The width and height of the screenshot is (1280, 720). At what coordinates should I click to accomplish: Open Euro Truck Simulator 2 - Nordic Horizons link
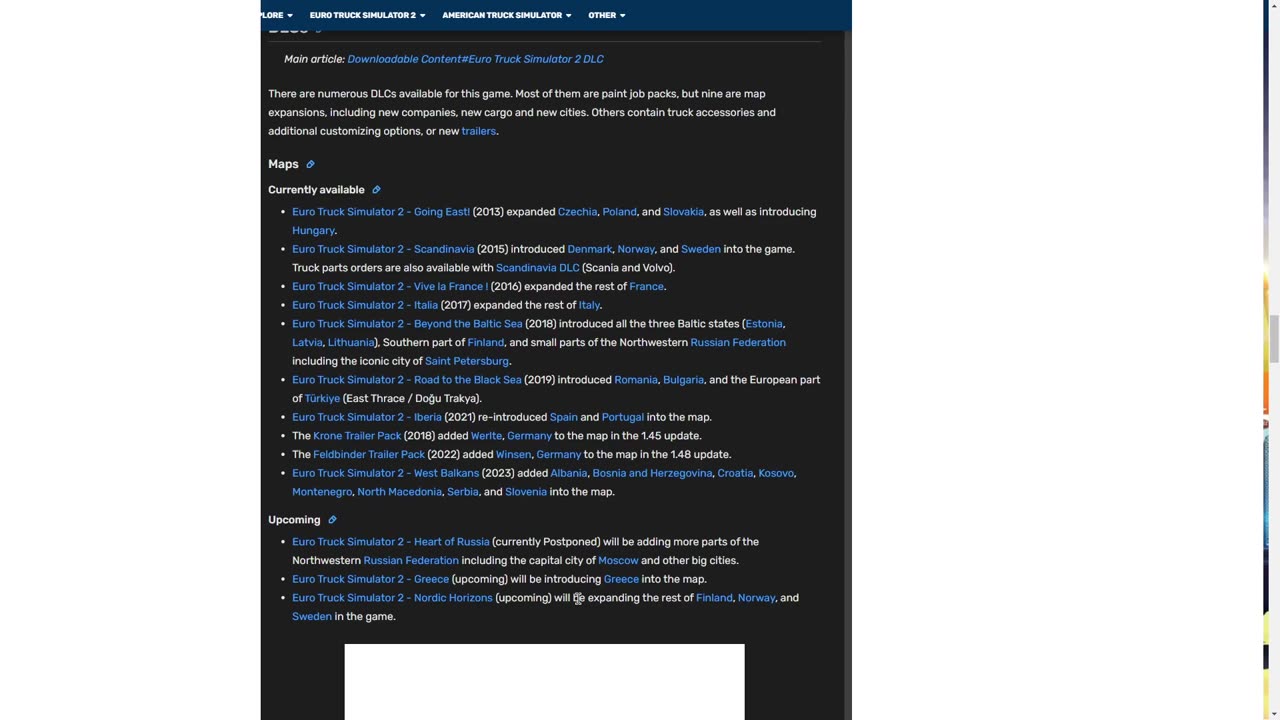(392, 598)
